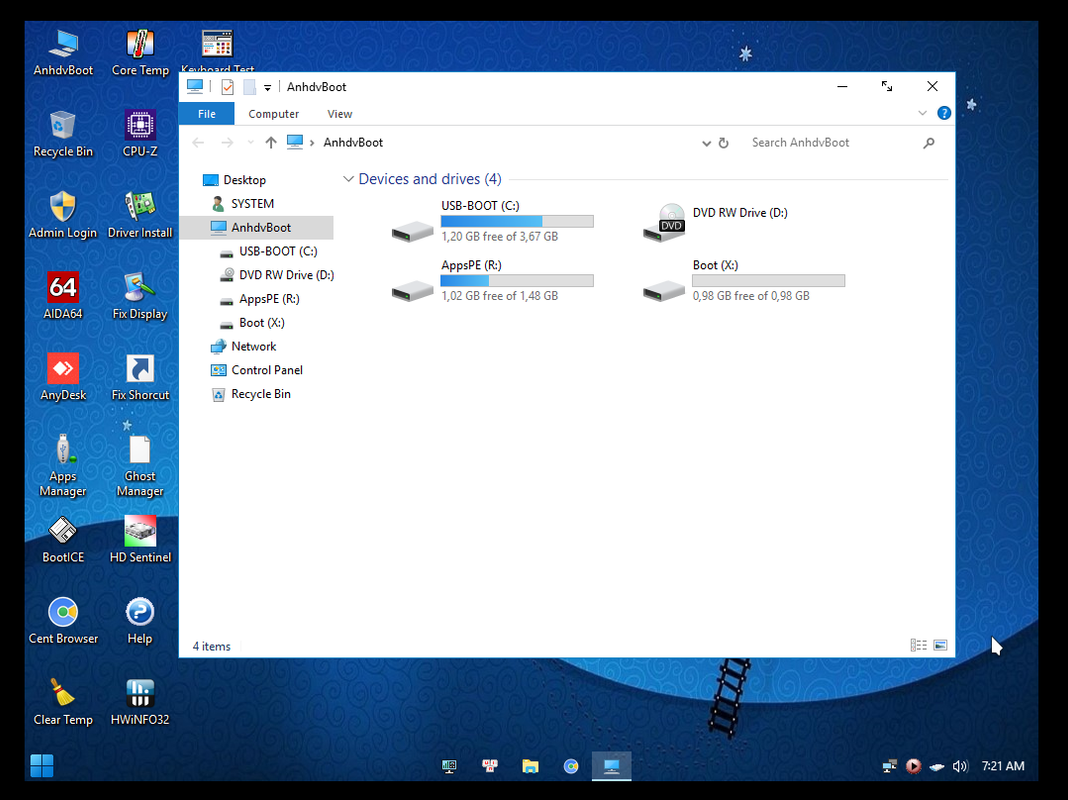Screen dimensions: 1068x800
Task: Click the search magnifier icon
Action: tap(929, 143)
